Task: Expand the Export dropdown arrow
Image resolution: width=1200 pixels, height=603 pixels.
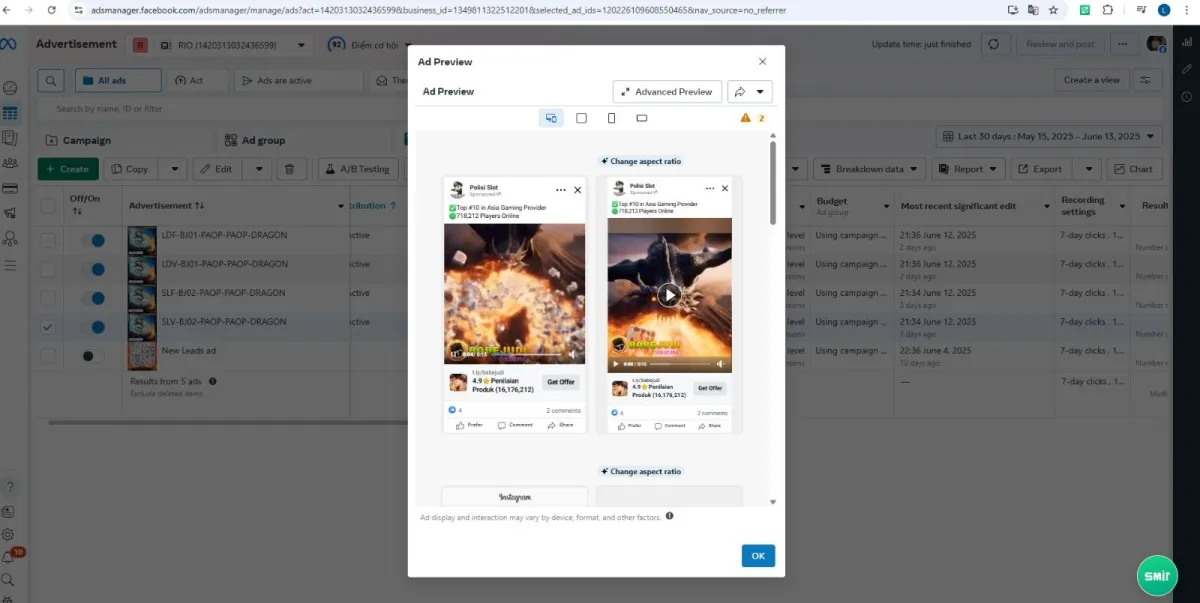Action: (1087, 169)
